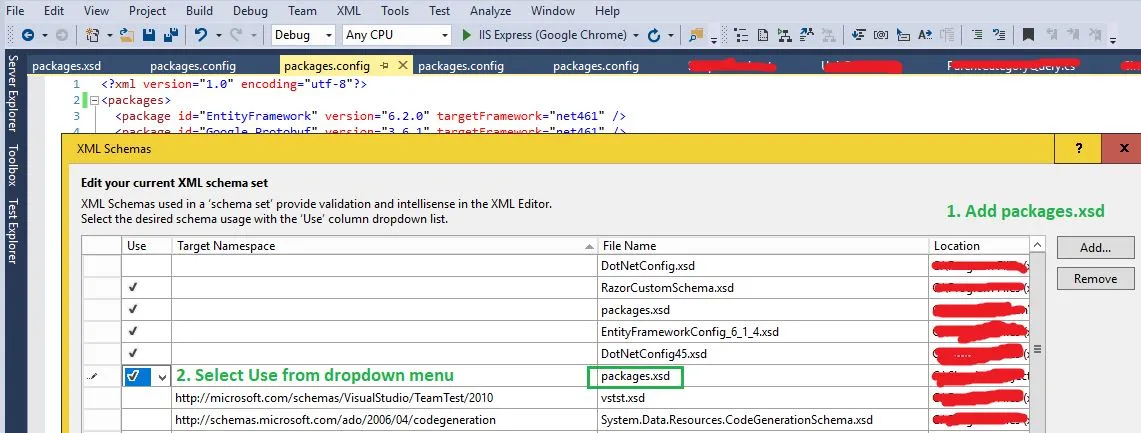Select the vstst.xsd file name cell

coord(763,398)
